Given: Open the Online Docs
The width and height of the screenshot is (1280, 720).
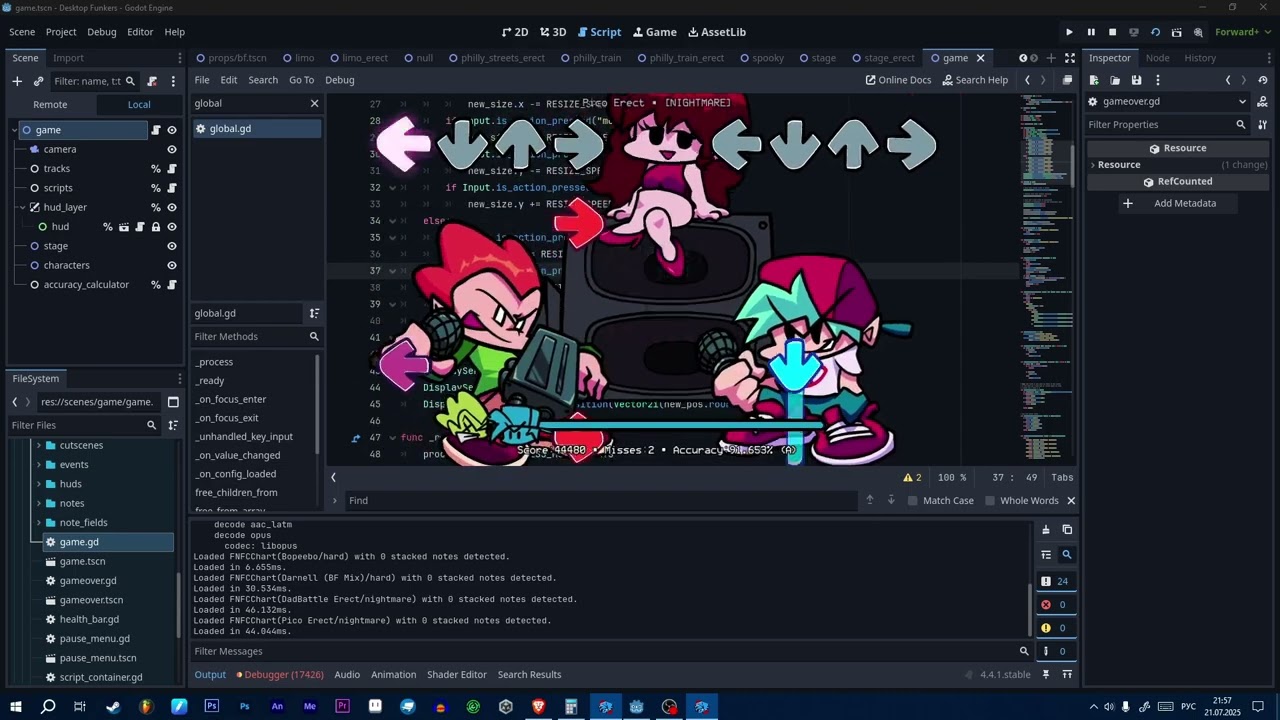Looking at the screenshot, I should click(898, 80).
